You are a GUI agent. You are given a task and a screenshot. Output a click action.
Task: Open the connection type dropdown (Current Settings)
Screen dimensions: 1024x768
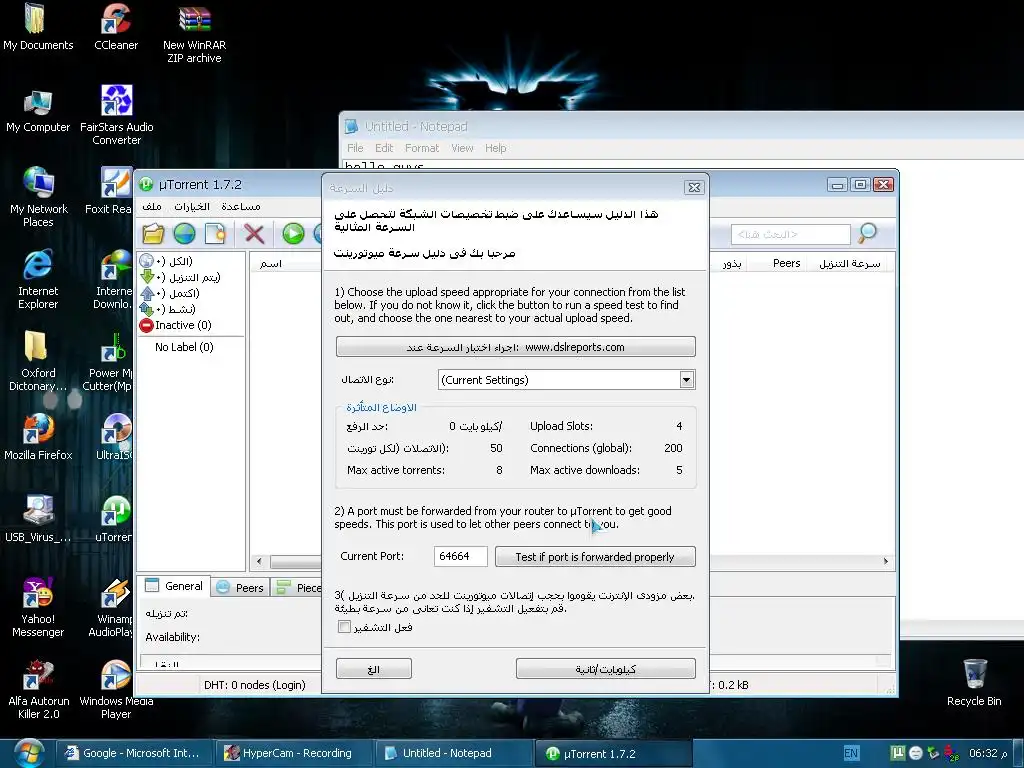(x=566, y=379)
